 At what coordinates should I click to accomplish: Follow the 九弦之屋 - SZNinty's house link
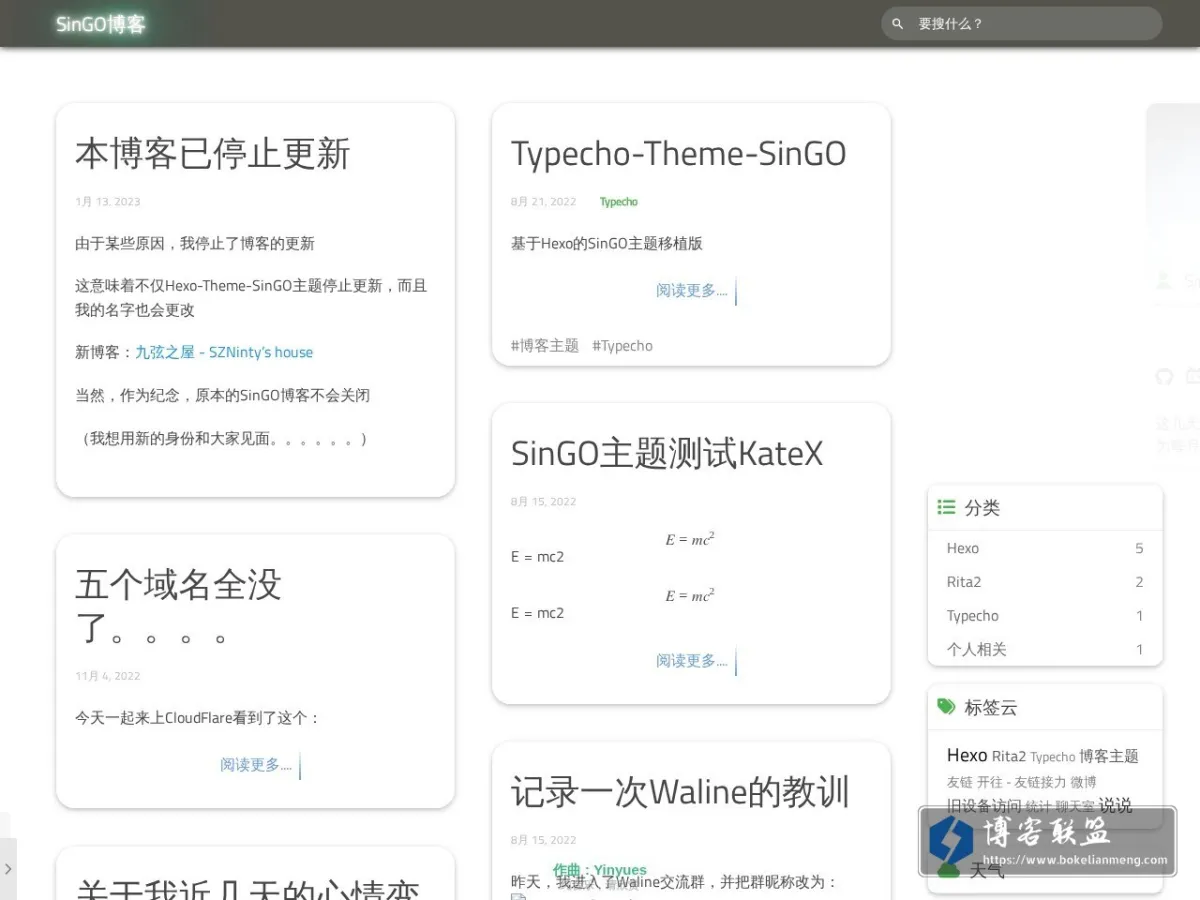tap(224, 352)
